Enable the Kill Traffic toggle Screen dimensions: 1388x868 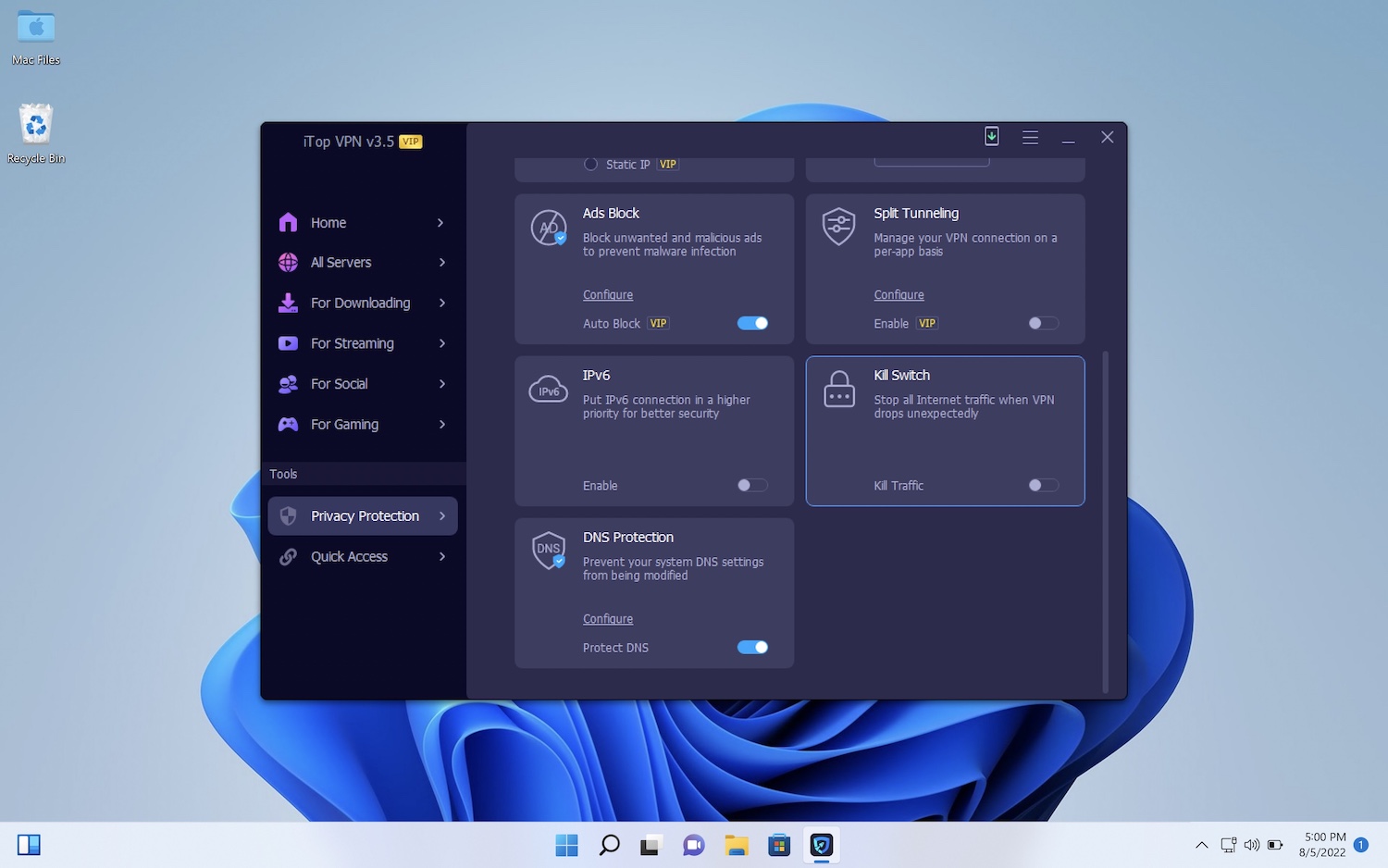pyautogui.click(x=1043, y=485)
